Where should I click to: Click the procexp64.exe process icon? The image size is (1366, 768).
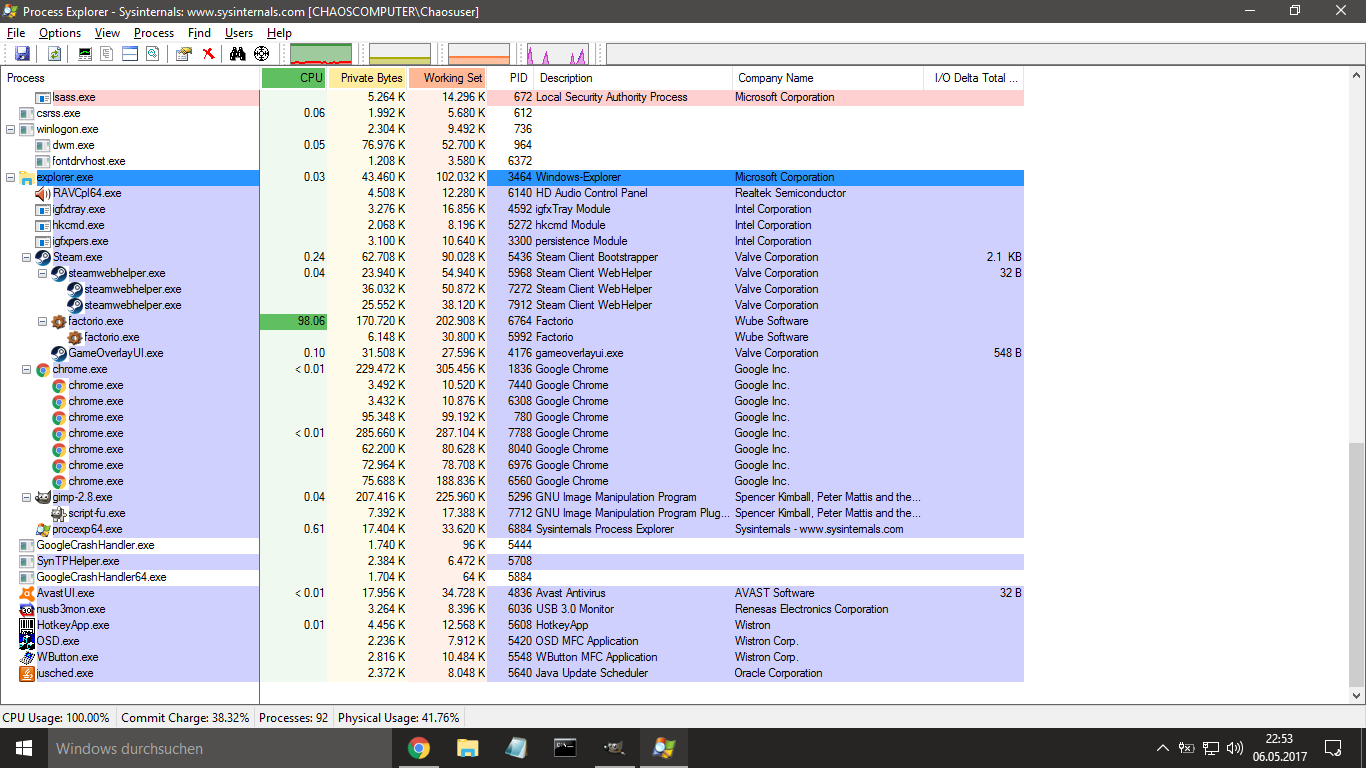coord(43,529)
